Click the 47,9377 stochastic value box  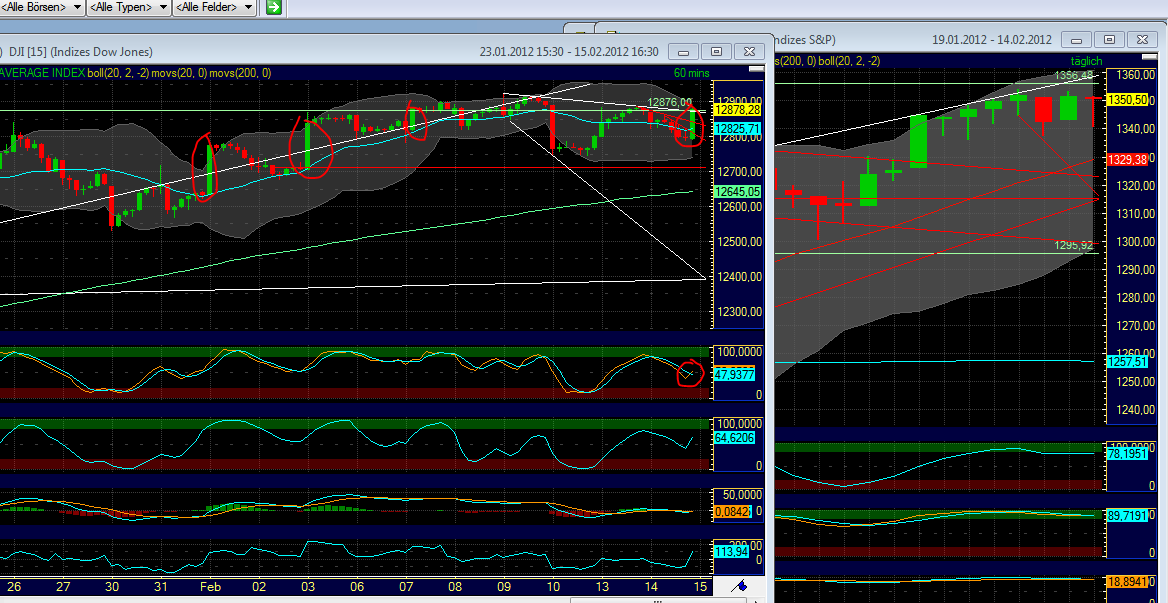pos(735,376)
